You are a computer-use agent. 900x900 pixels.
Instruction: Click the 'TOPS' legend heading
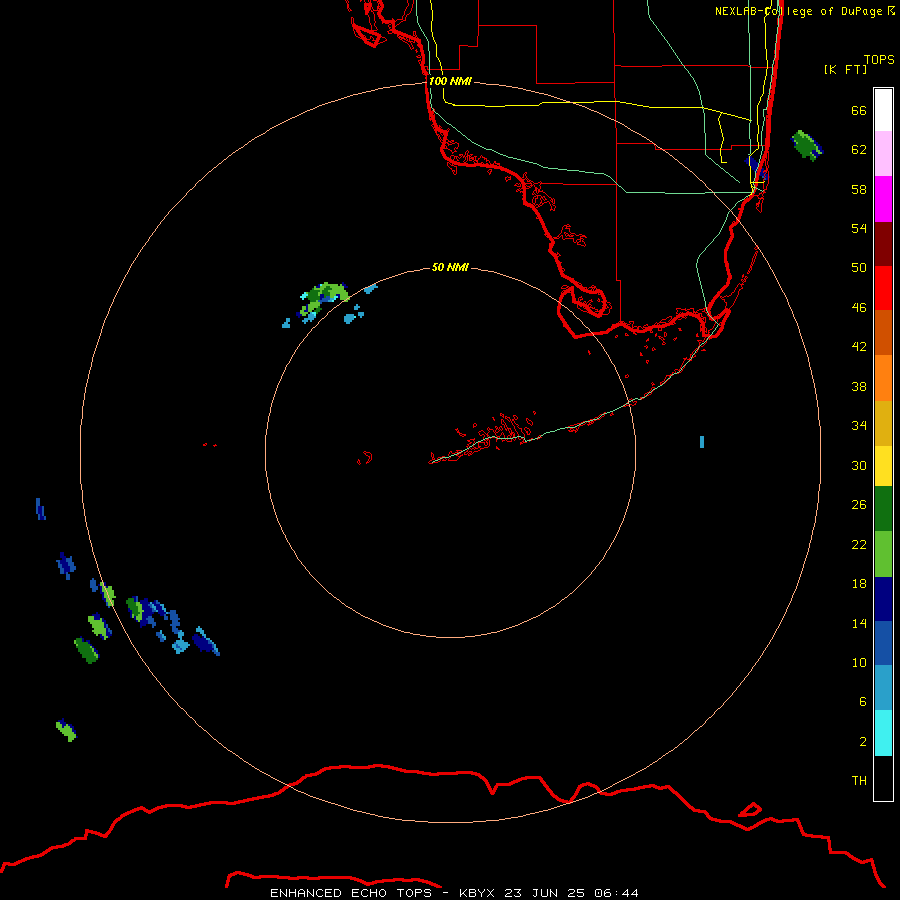coord(879,60)
